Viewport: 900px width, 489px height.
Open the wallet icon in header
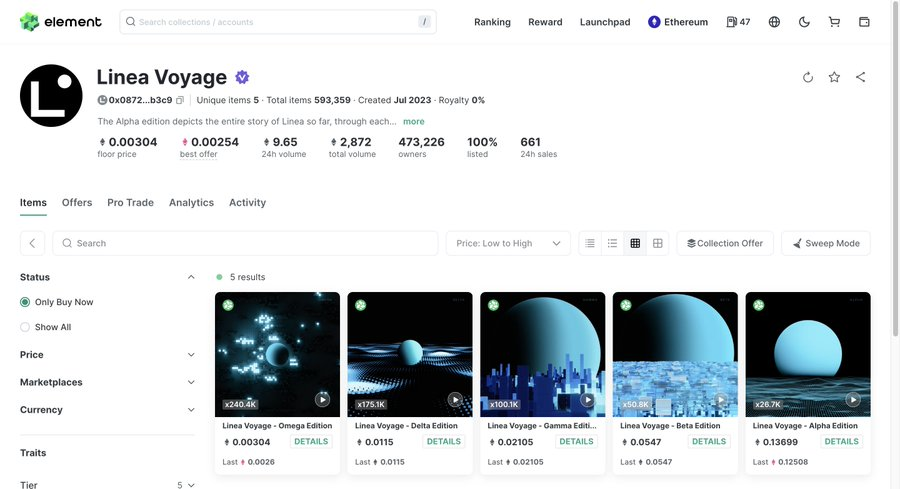(x=864, y=22)
